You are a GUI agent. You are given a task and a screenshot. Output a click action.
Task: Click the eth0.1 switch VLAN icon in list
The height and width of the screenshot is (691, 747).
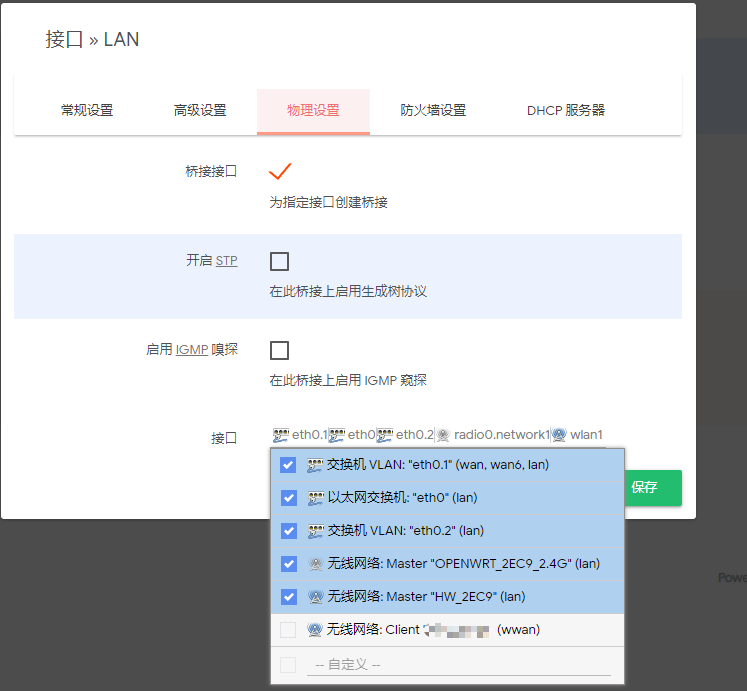pos(315,465)
